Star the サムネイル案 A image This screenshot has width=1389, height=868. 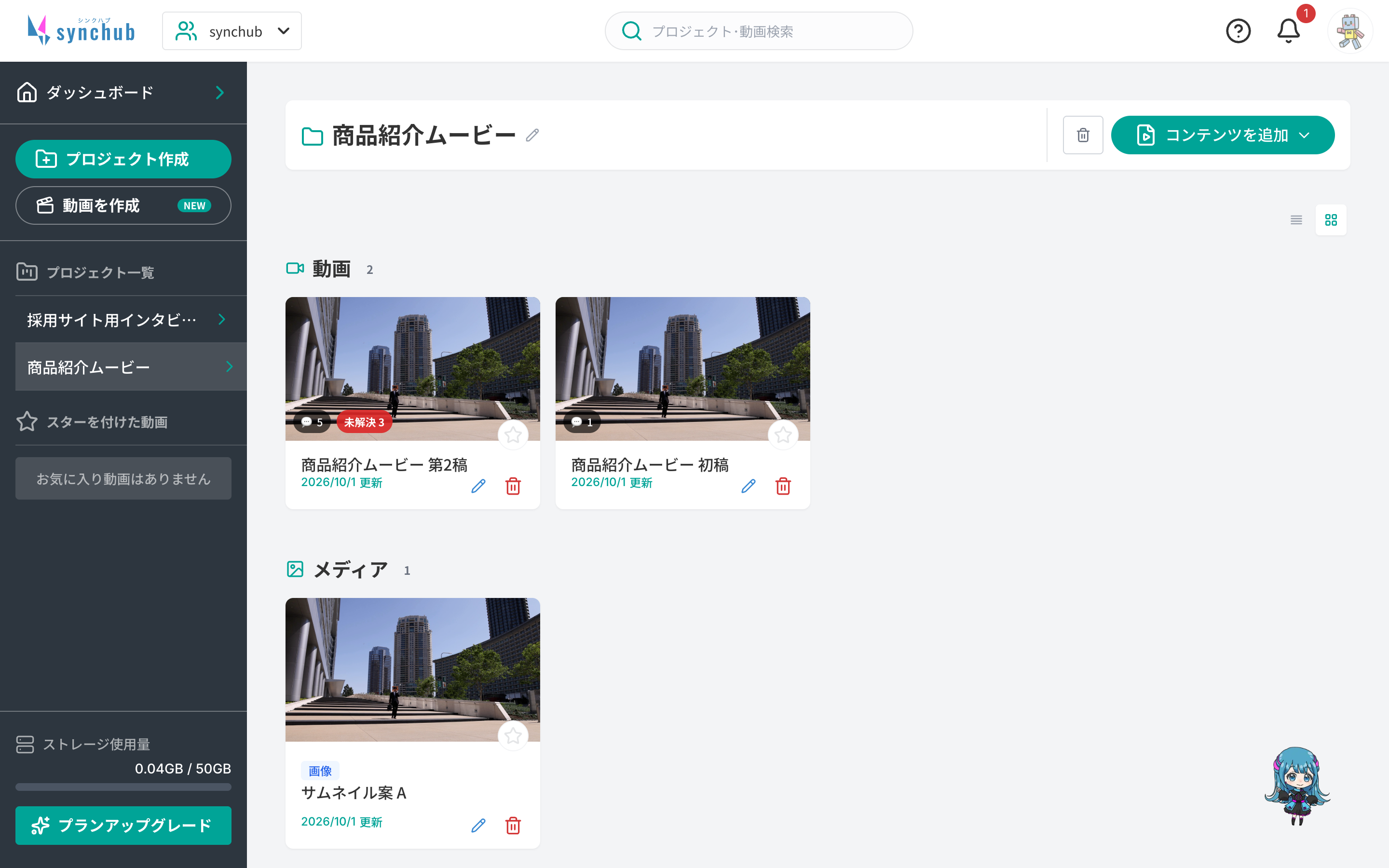coord(513,736)
